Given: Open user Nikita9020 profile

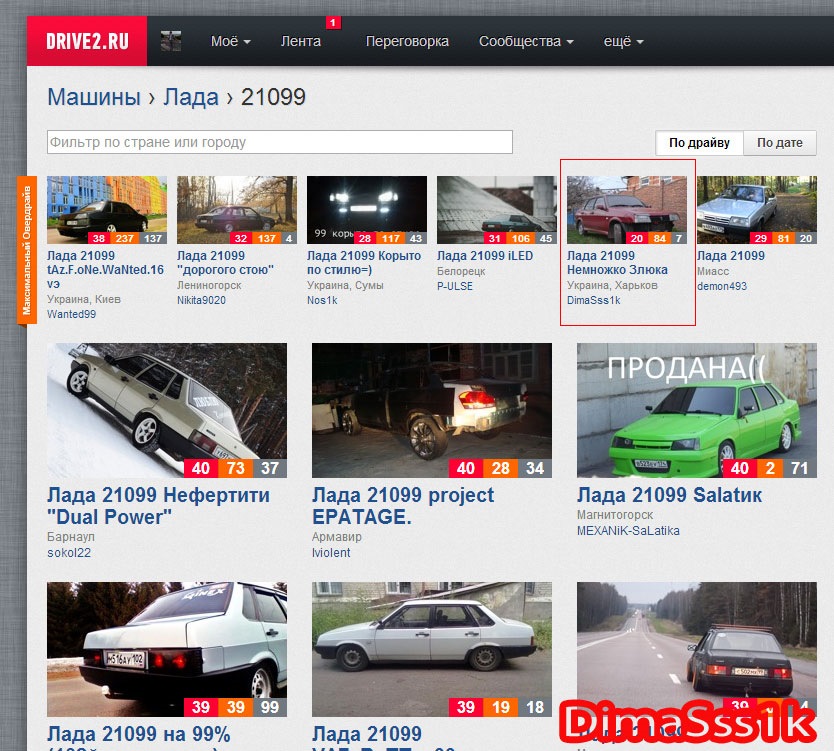Looking at the screenshot, I should click(x=201, y=300).
